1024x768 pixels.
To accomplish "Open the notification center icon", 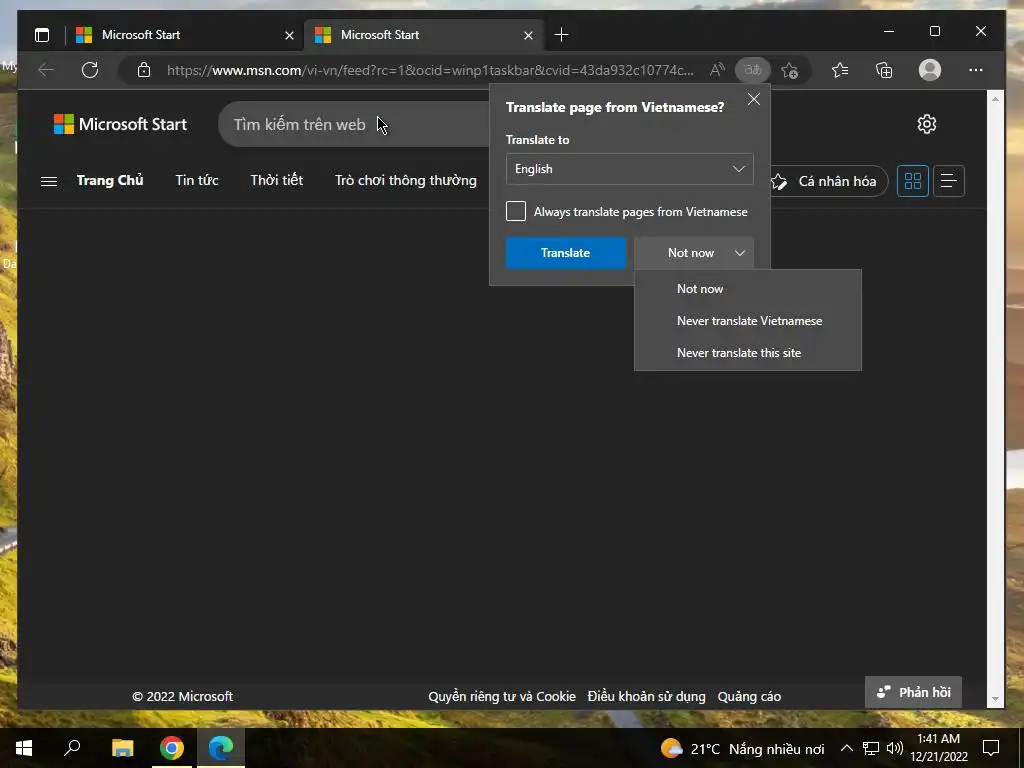I will 991,748.
